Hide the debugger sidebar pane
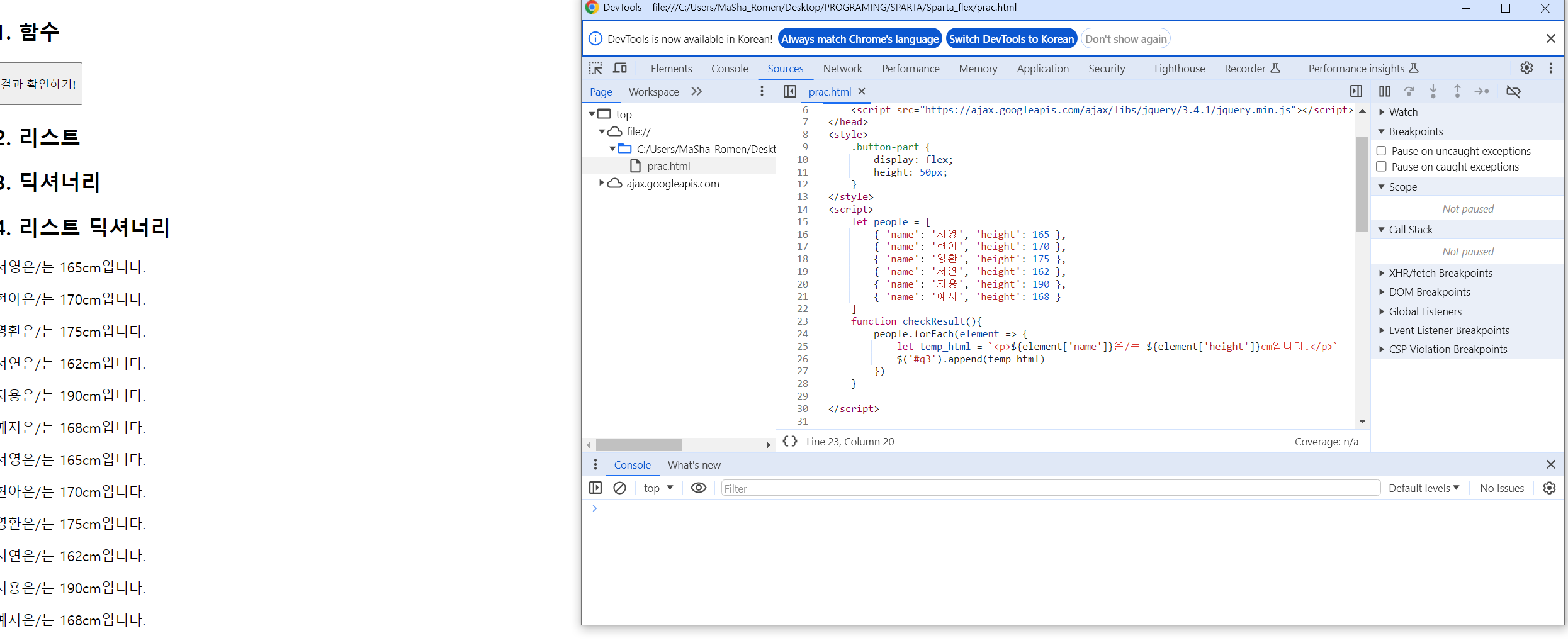Image resolution: width=1568 pixels, height=643 pixels. point(1356,91)
